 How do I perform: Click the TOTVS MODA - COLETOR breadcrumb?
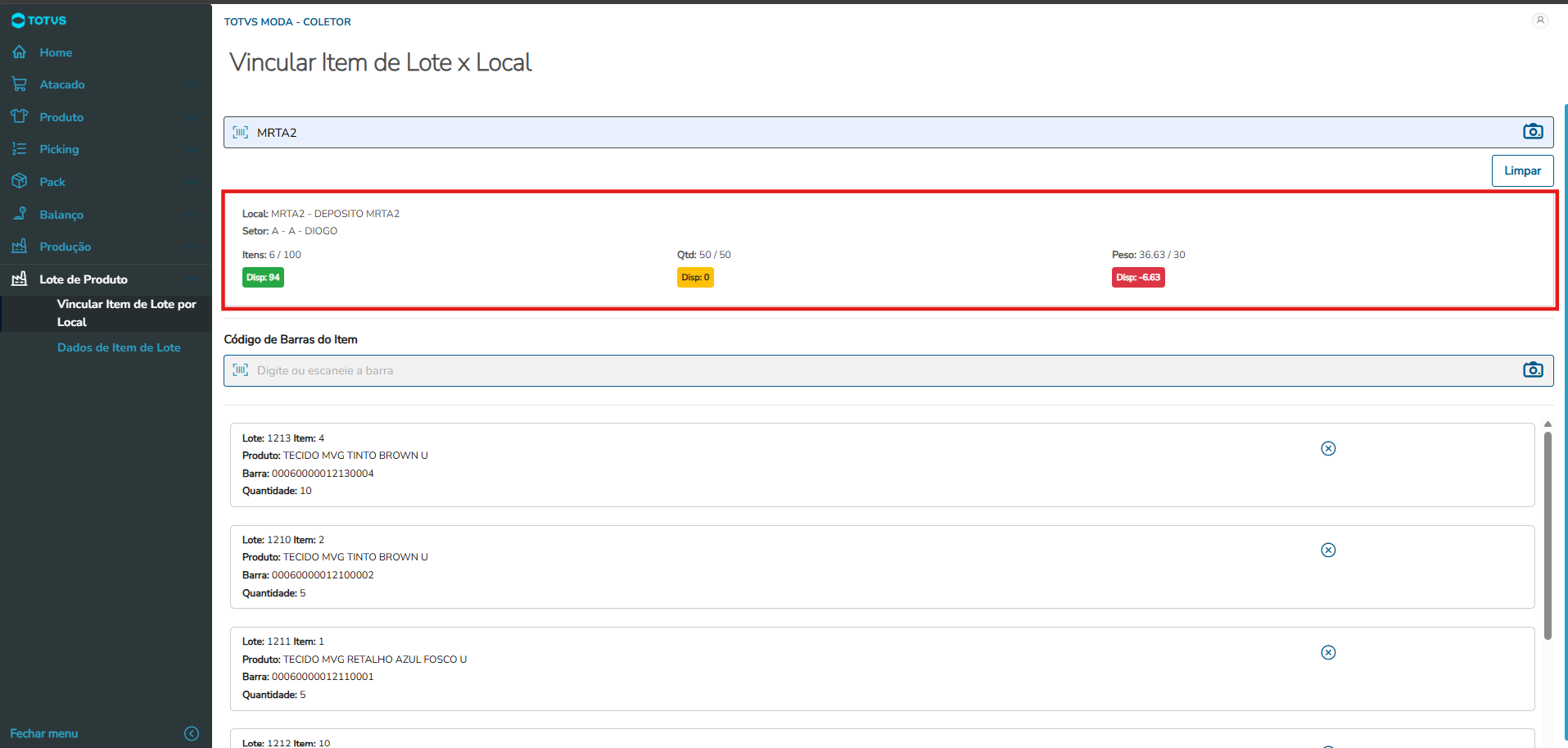click(287, 22)
